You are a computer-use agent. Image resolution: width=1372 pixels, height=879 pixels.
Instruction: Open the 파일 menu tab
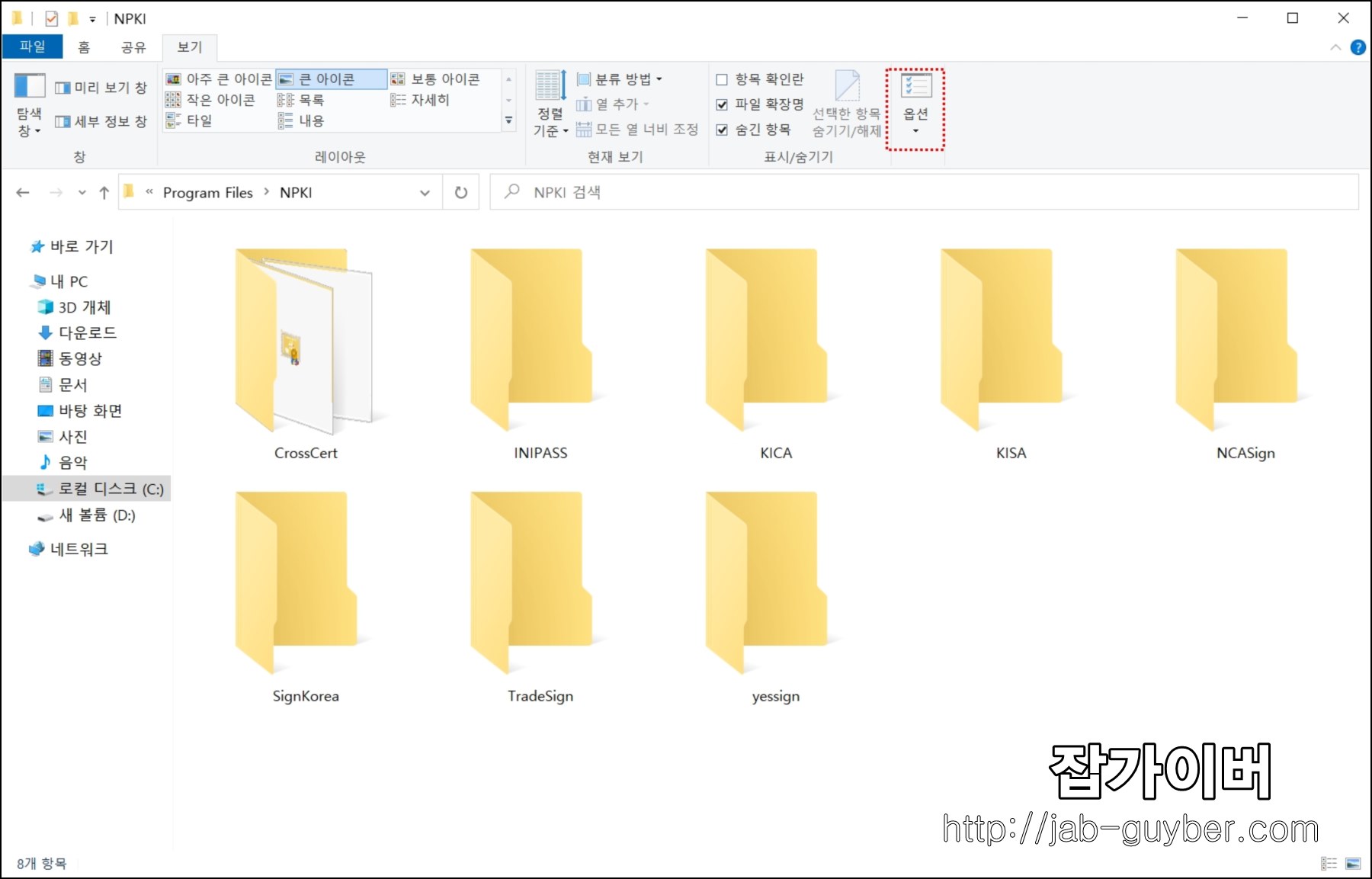(x=32, y=47)
